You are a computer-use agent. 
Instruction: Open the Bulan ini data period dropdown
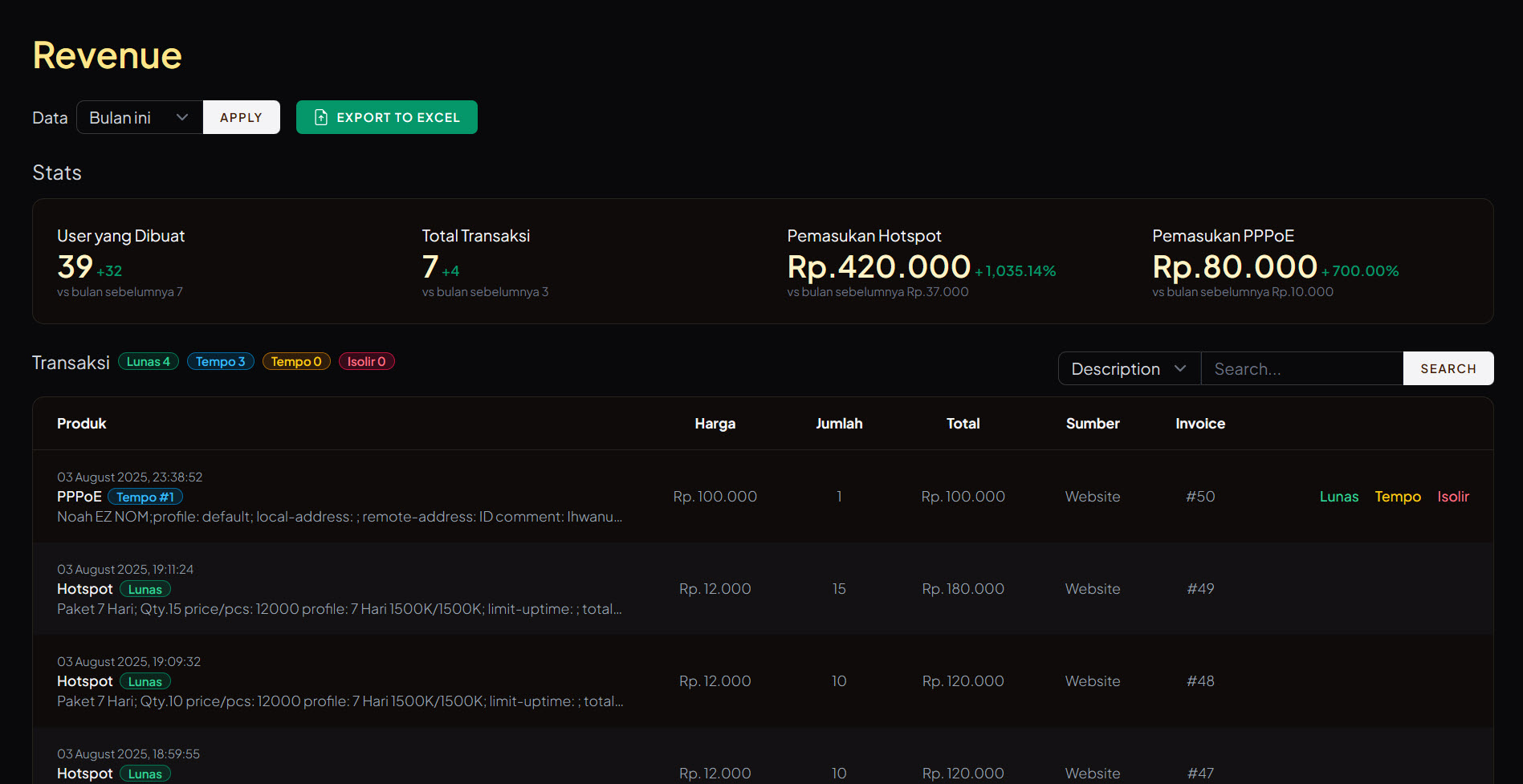coord(139,117)
